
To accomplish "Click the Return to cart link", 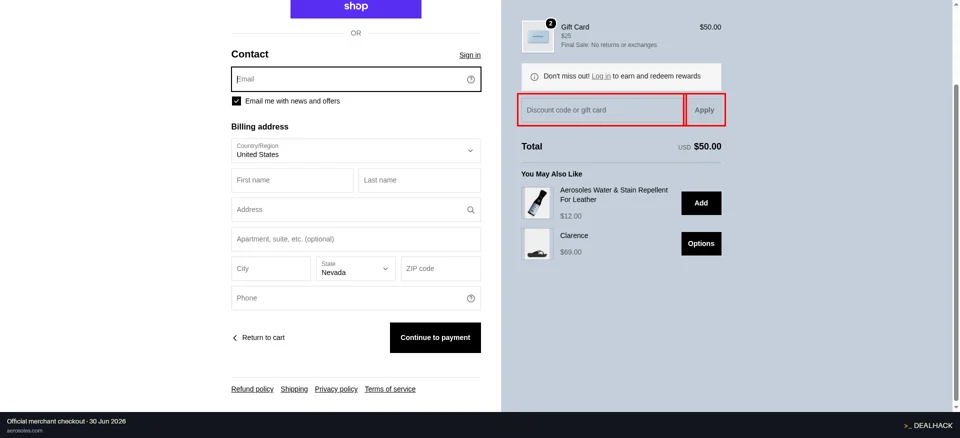I will 263,338.
